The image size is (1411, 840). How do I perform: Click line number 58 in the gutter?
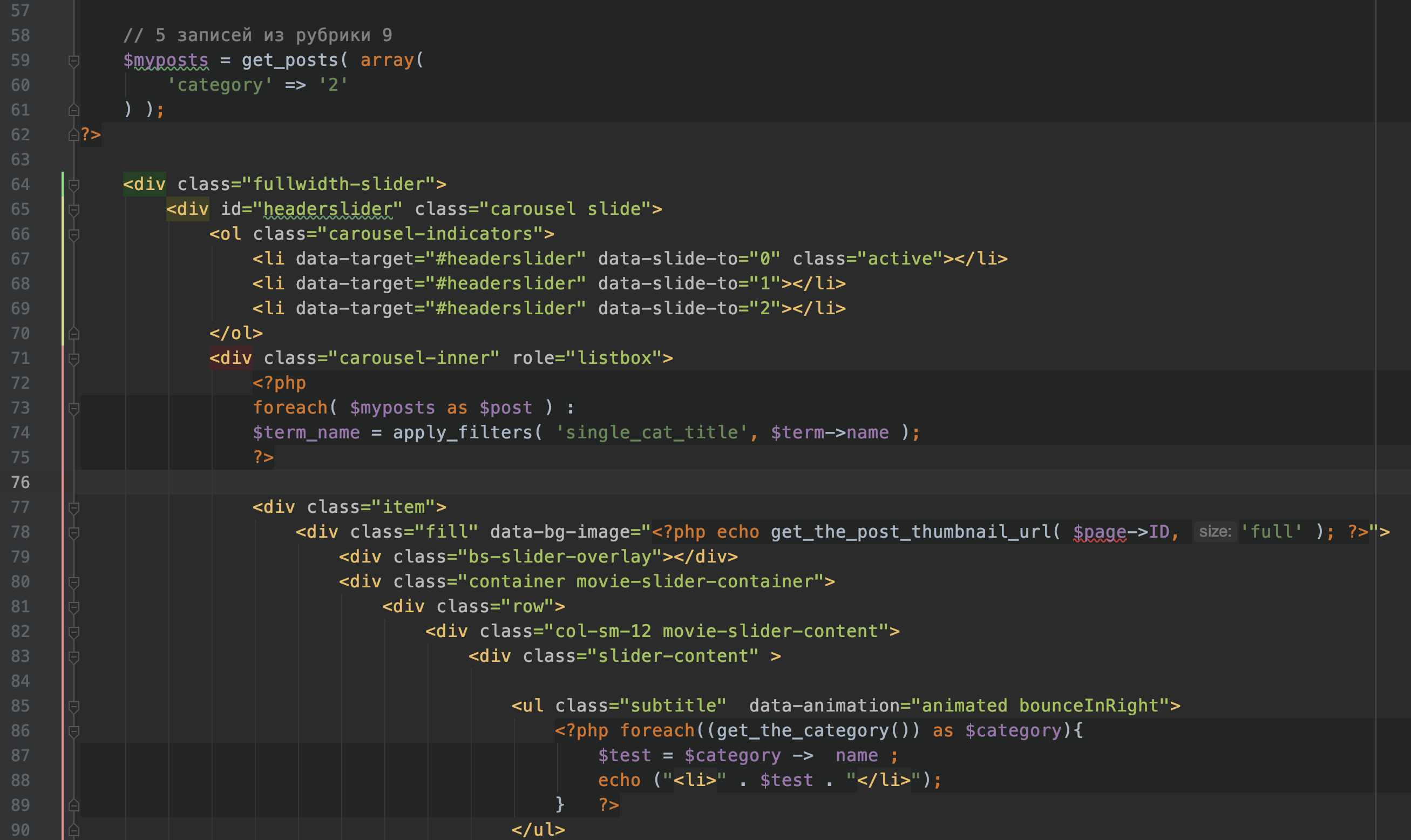pos(21,35)
